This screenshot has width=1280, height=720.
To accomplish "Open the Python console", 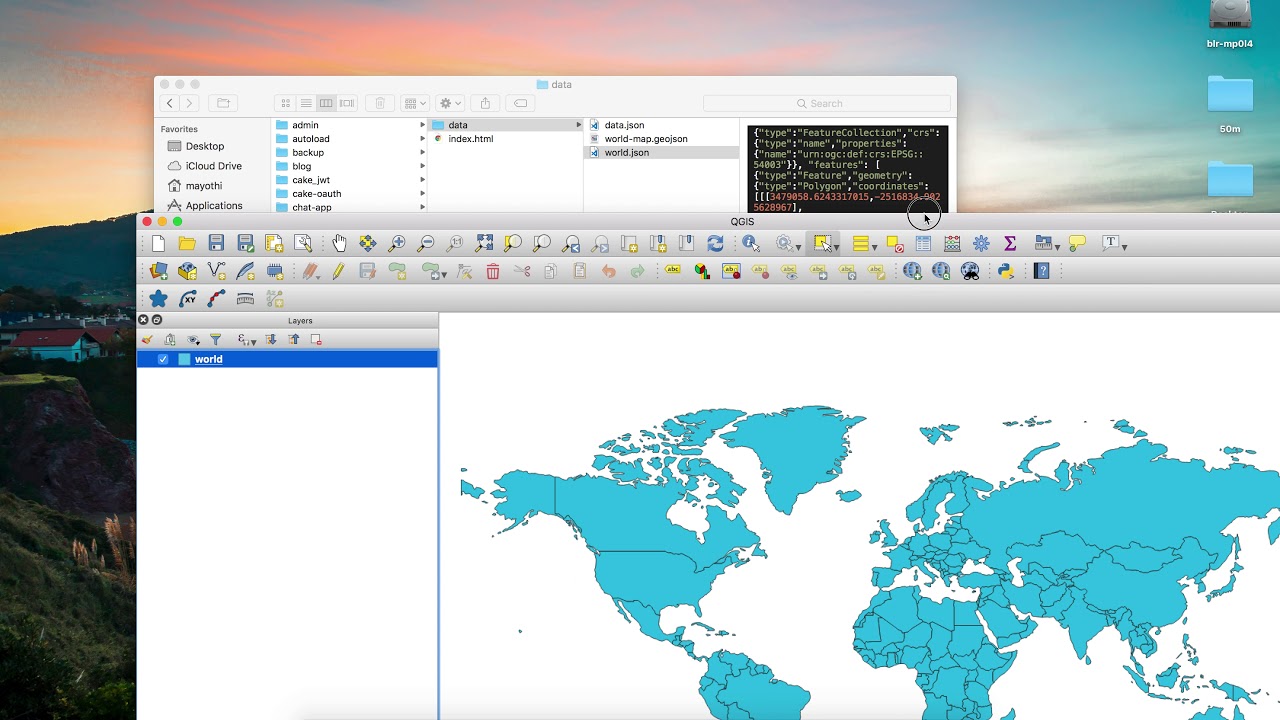I will (x=1006, y=271).
